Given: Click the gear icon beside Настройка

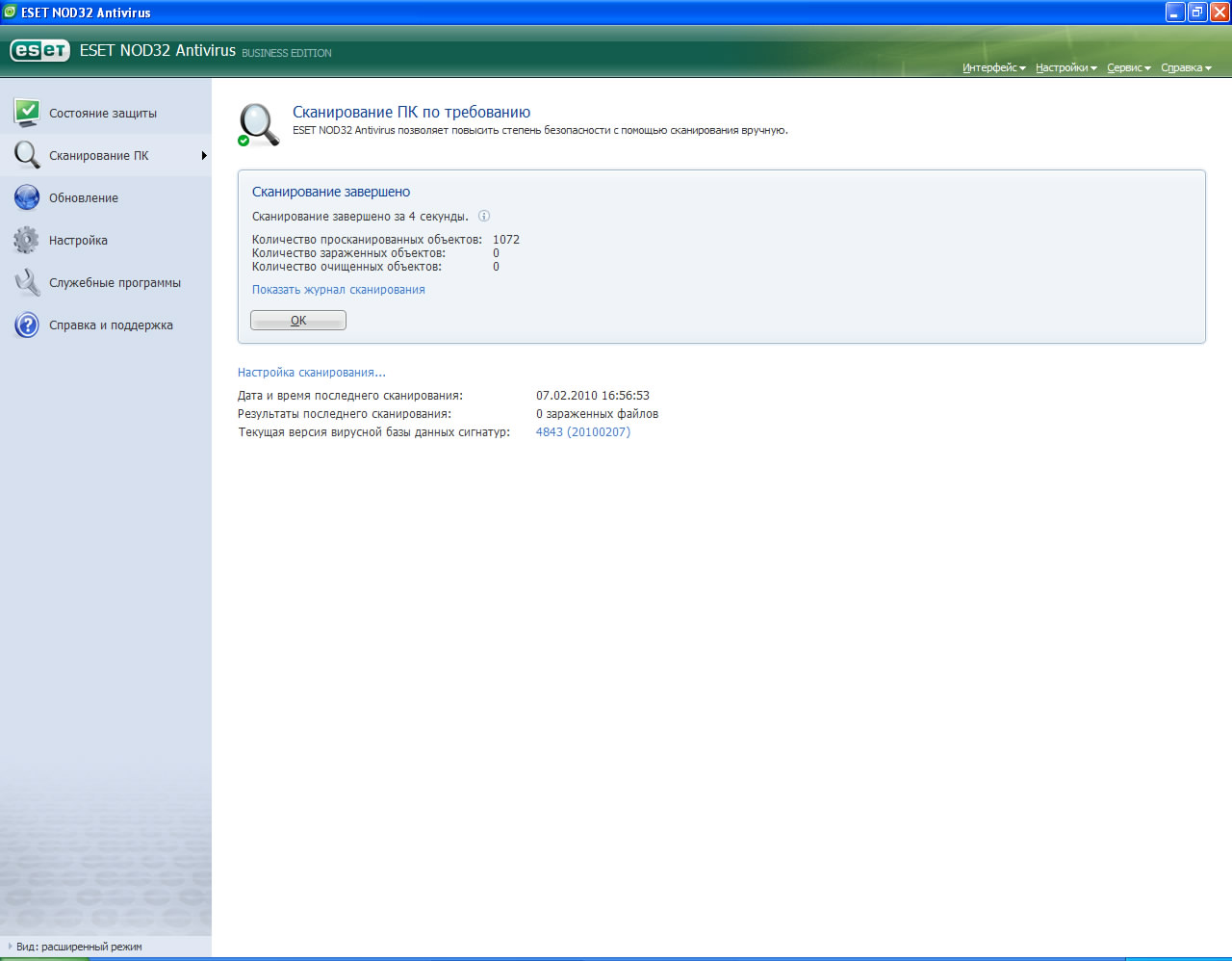Looking at the screenshot, I should [27, 240].
